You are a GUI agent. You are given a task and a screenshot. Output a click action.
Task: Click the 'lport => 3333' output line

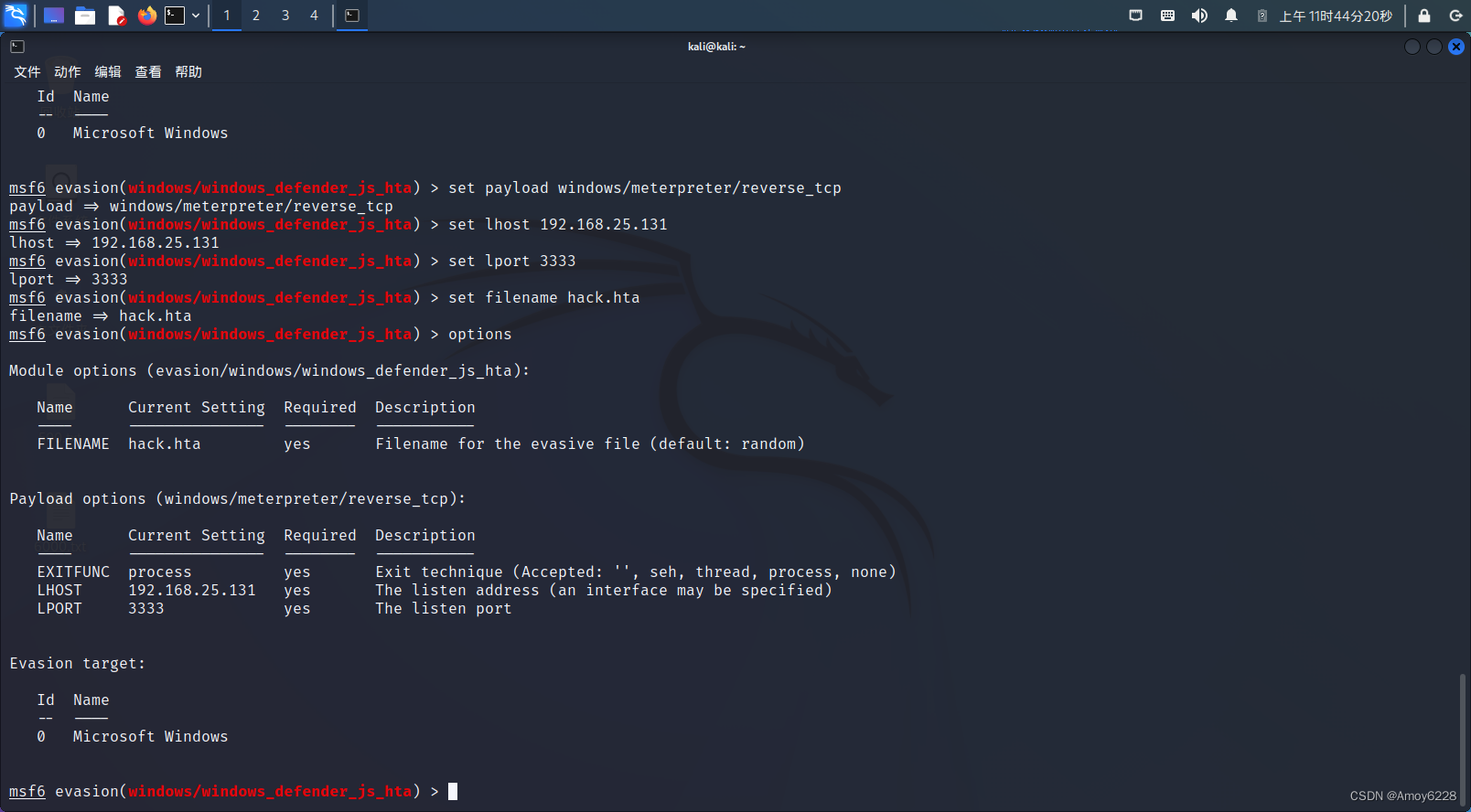pos(69,280)
